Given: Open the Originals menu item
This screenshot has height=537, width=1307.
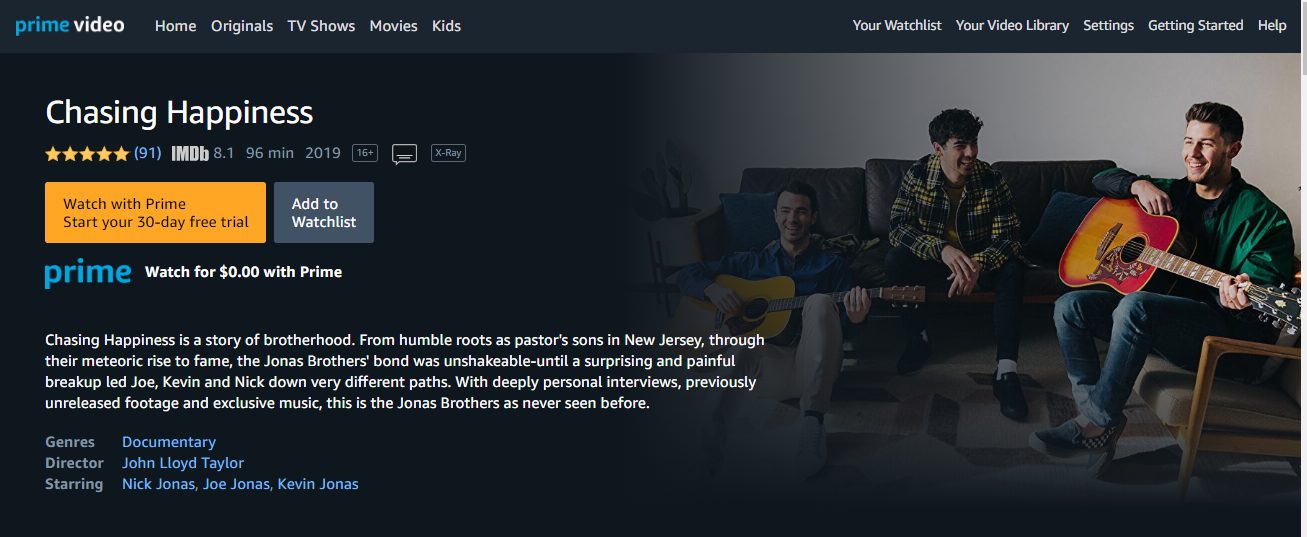Looking at the screenshot, I should (242, 26).
